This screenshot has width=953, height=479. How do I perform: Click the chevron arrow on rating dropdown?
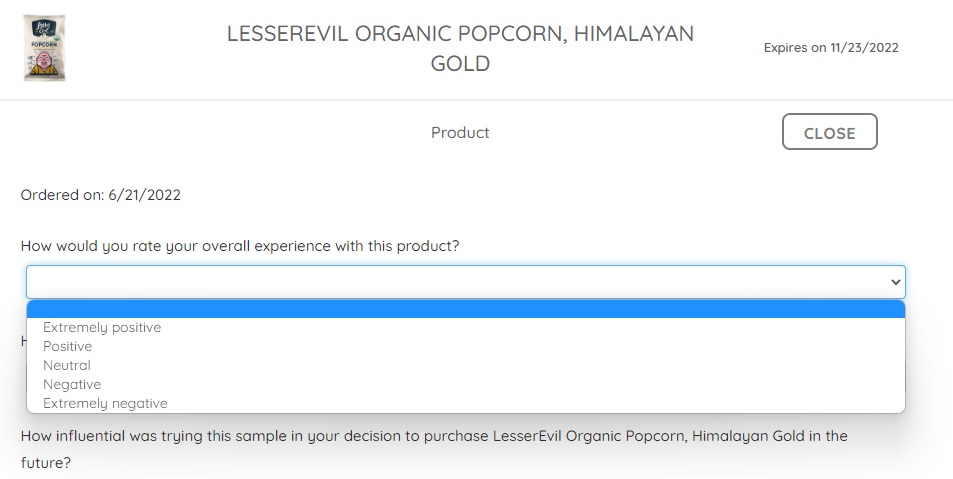tap(895, 283)
